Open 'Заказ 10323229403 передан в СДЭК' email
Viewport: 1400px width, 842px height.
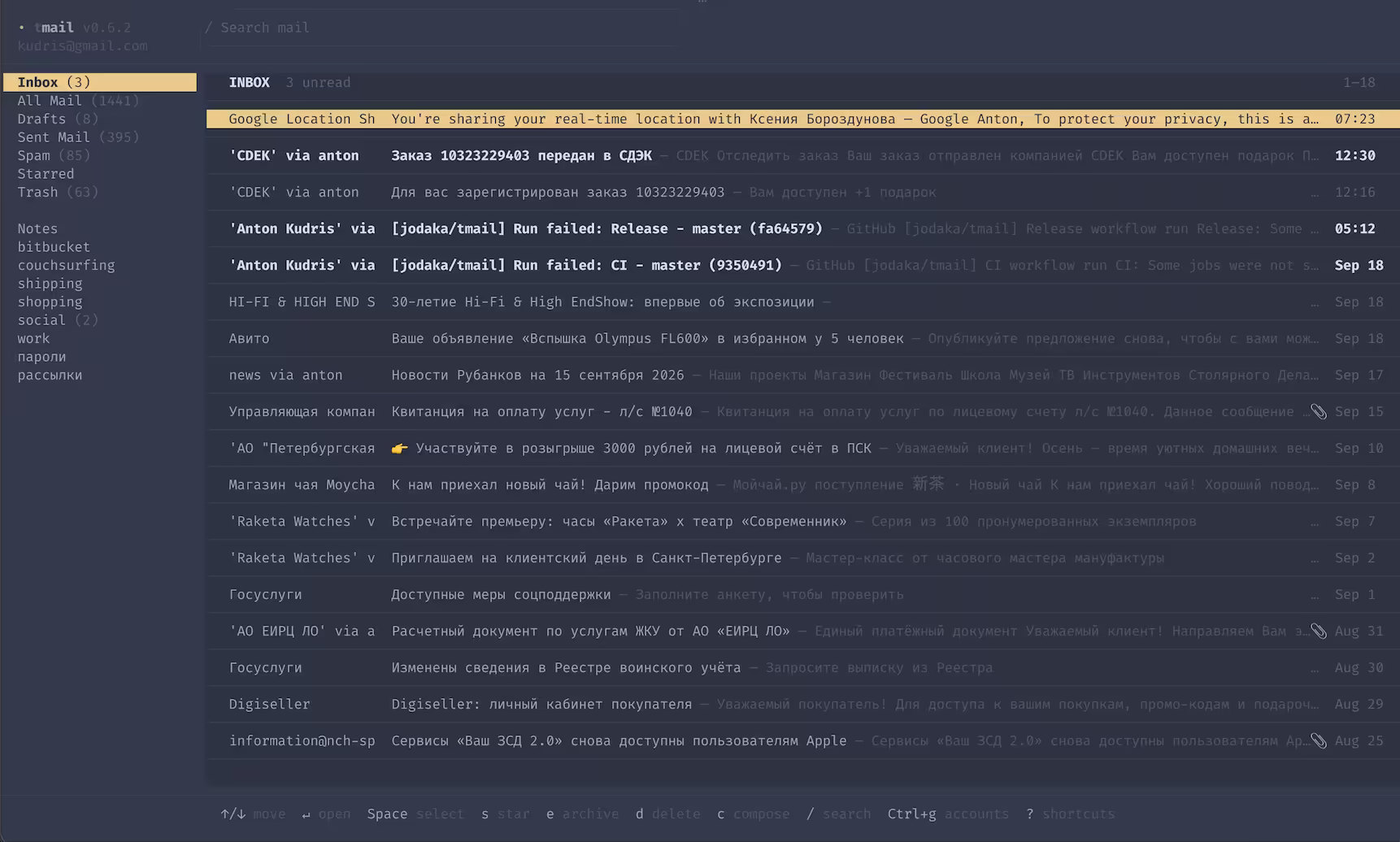(x=802, y=155)
